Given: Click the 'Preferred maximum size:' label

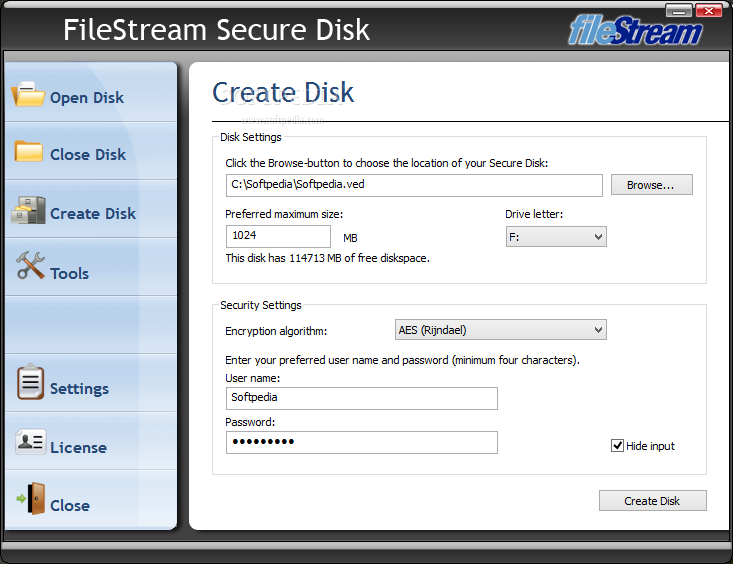Looking at the screenshot, I should tap(284, 214).
